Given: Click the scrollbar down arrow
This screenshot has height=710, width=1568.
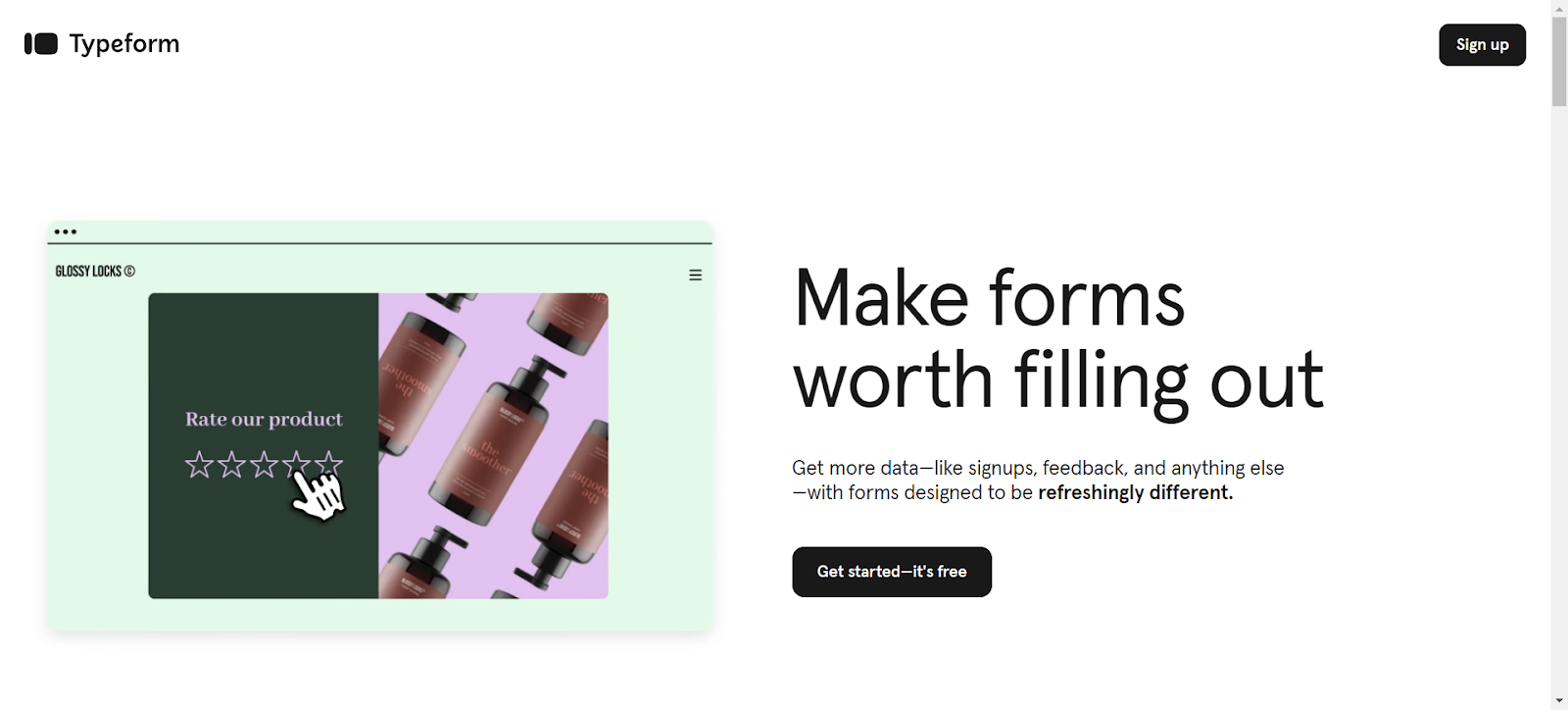Looking at the screenshot, I should pyautogui.click(x=1559, y=701).
